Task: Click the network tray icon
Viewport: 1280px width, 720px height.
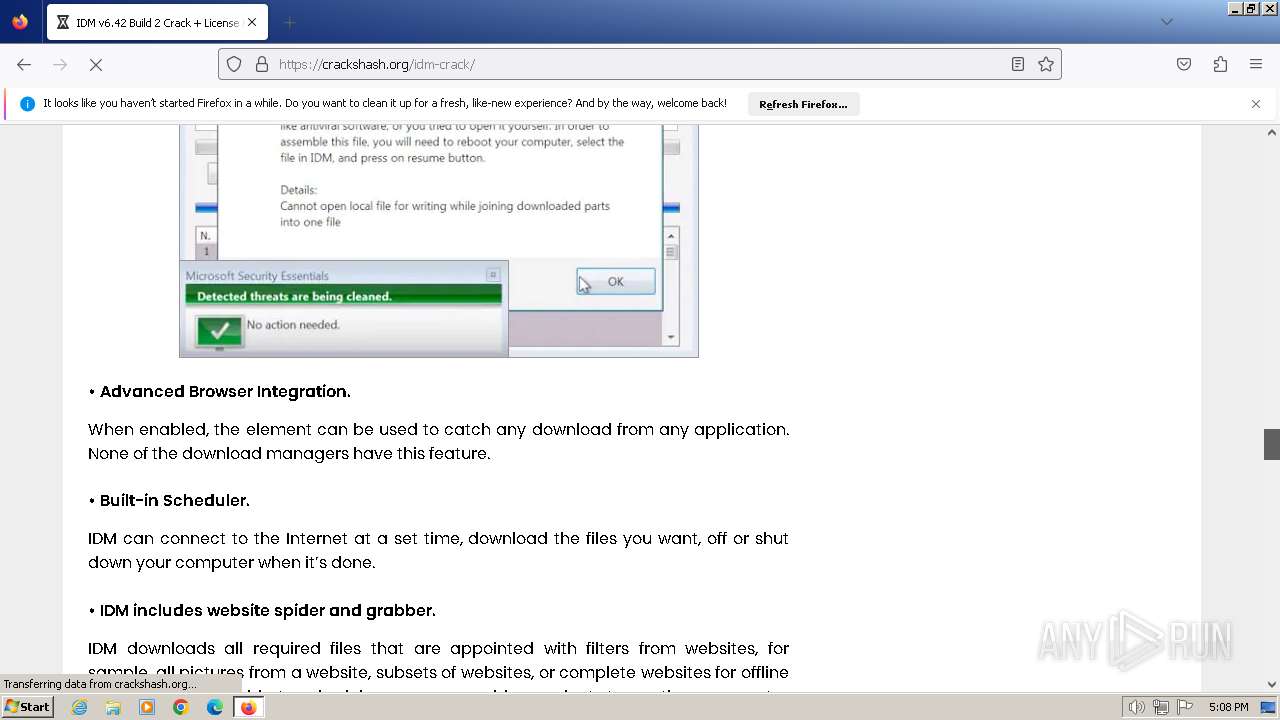Action: tap(1160, 707)
